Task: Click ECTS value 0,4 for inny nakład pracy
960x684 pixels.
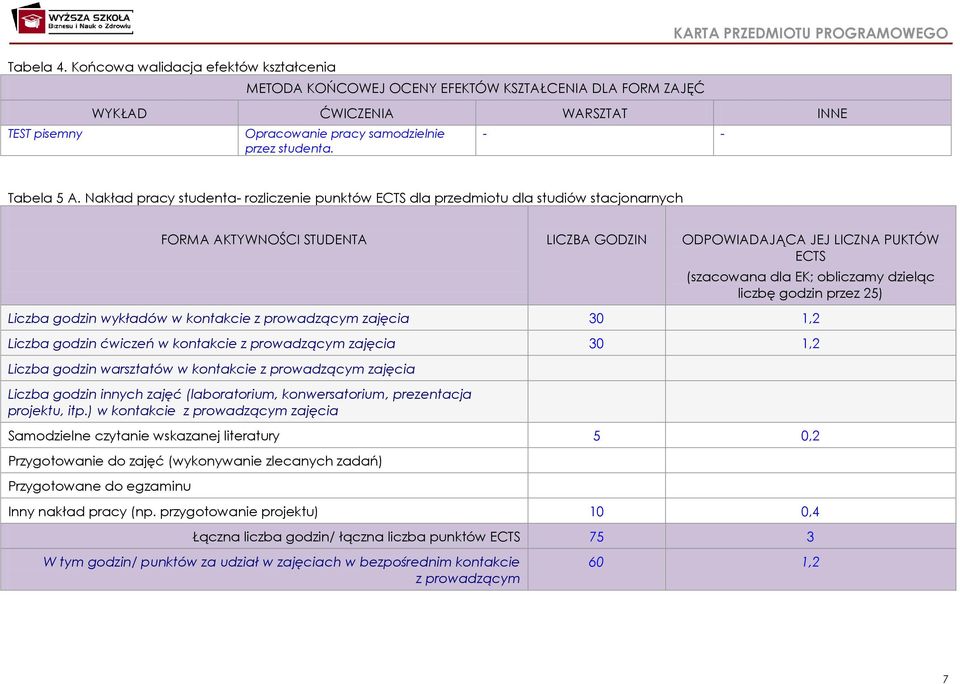Action: (x=810, y=511)
